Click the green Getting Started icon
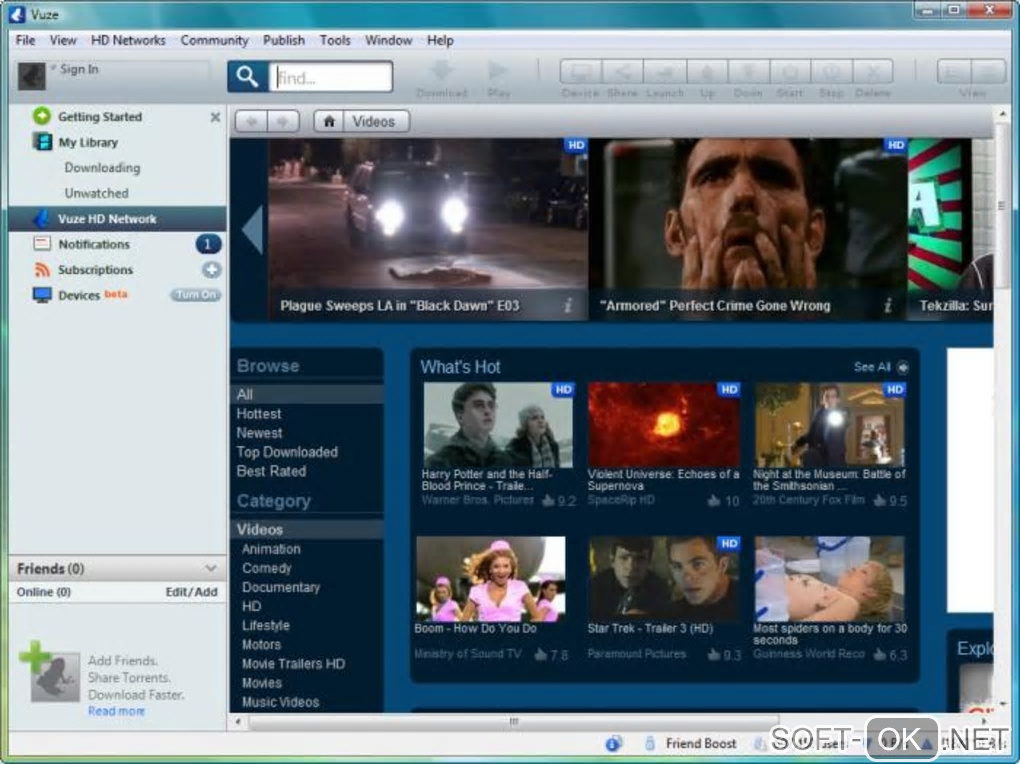1020x764 pixels. (42, 116)
